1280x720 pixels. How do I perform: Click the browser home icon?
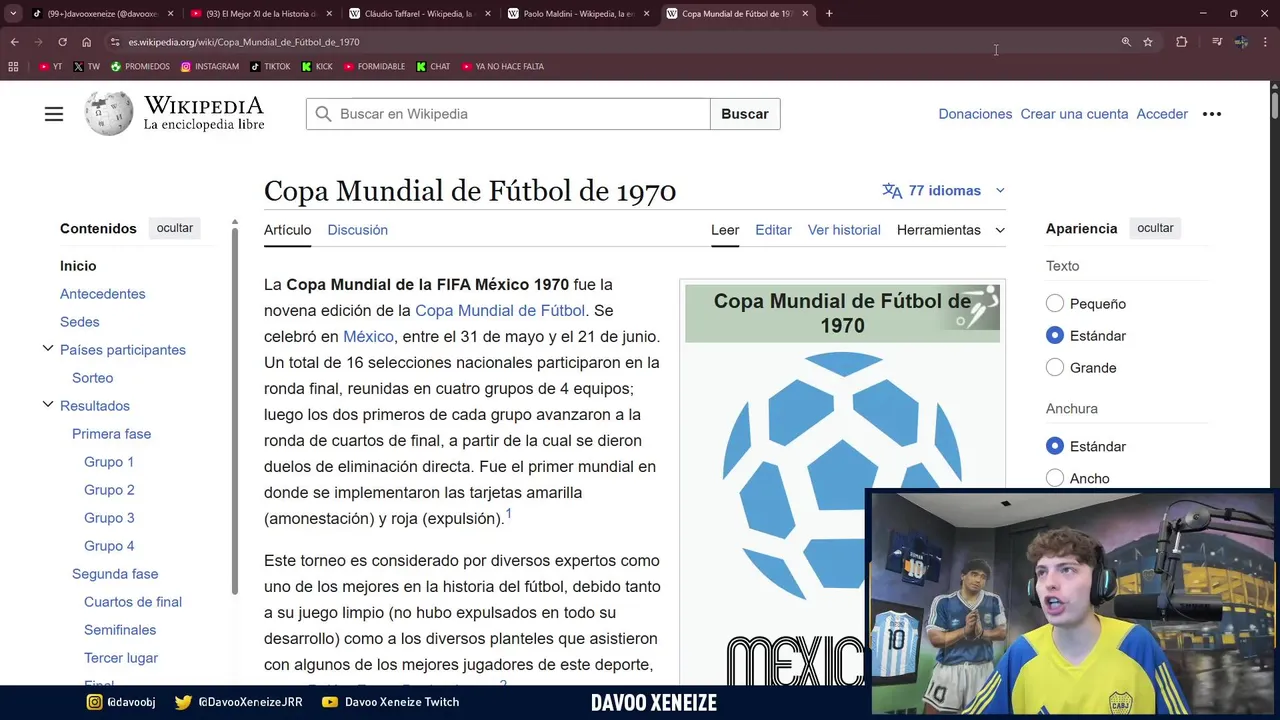pyautogui.click(x=87, y=42)
